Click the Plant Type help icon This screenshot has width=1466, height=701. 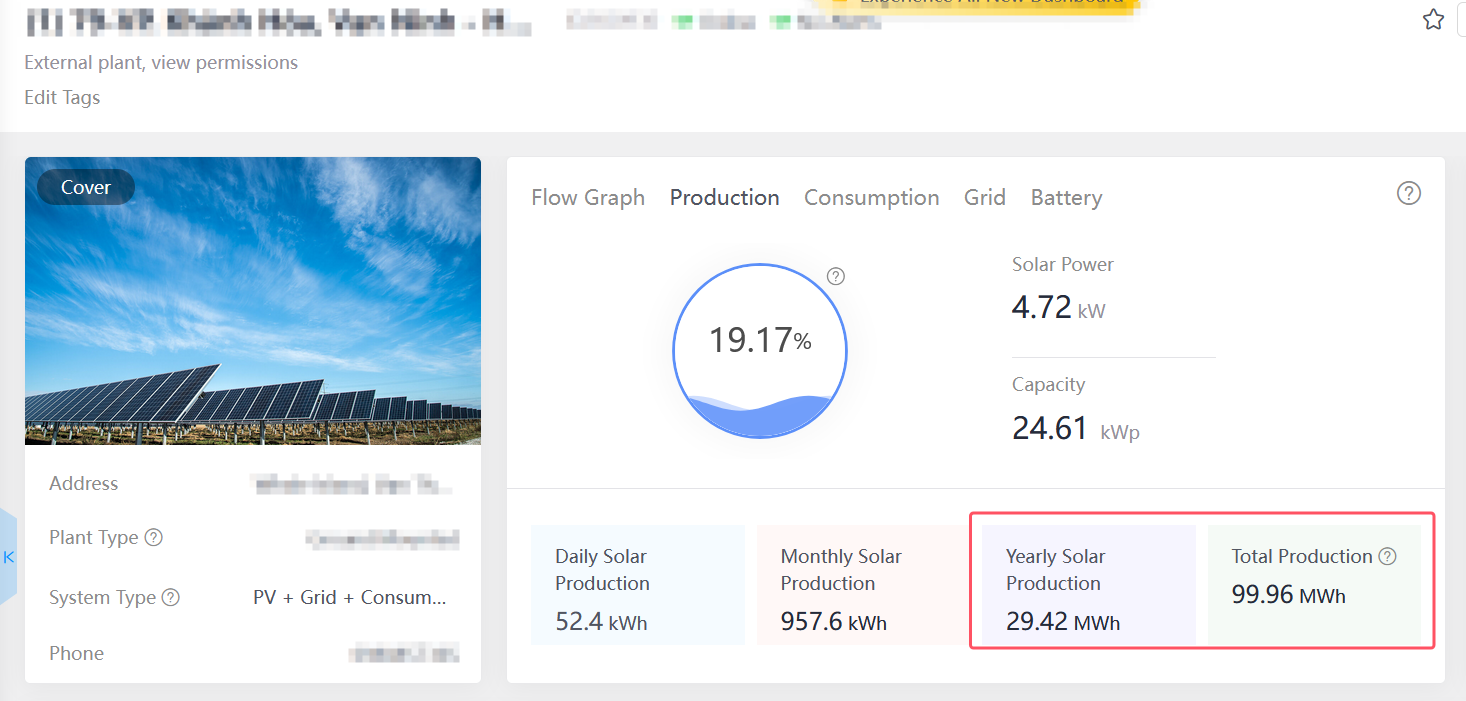click(x=153, y=538)
